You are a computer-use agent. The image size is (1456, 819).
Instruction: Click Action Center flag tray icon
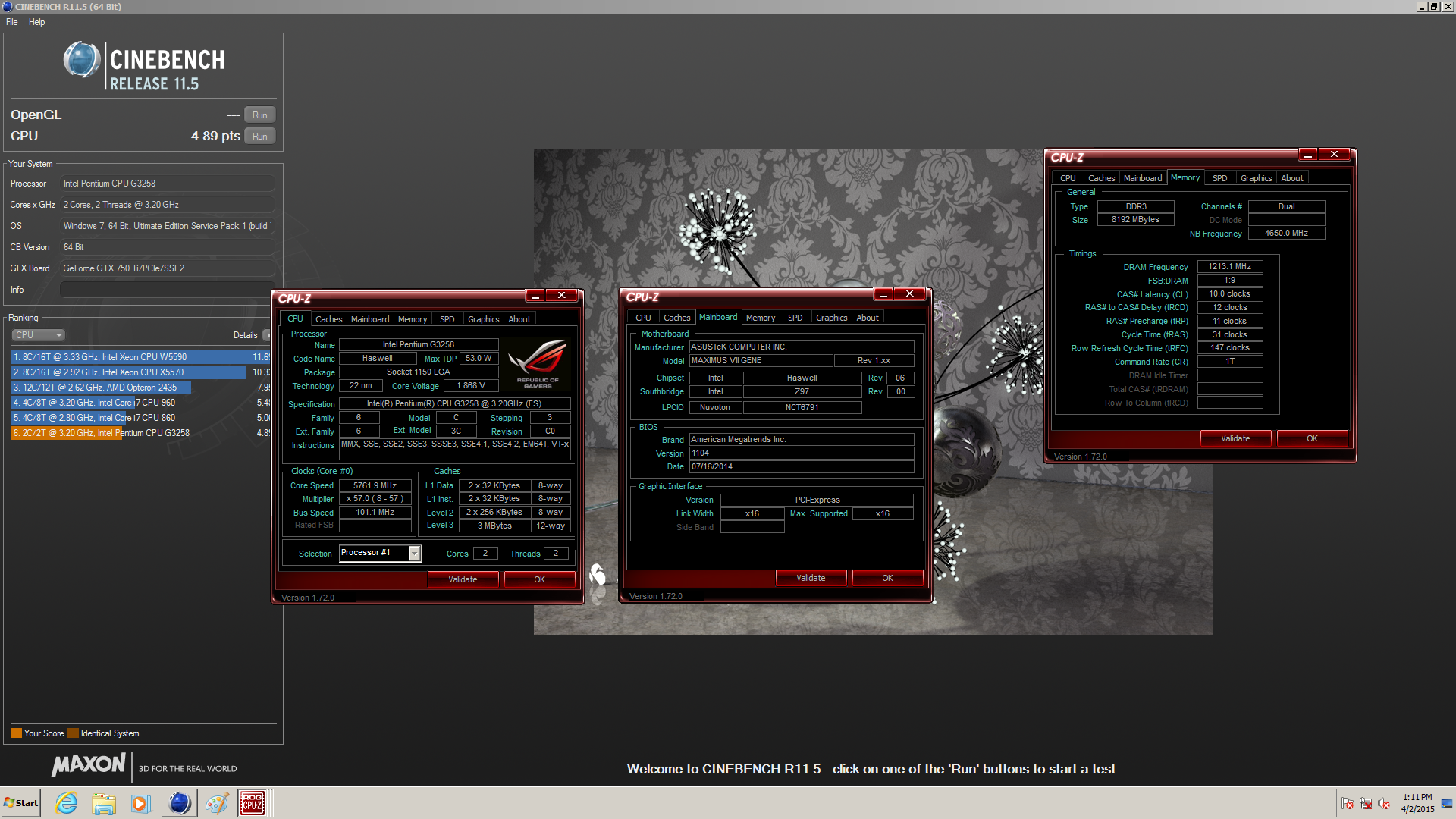click(1348, 803)
